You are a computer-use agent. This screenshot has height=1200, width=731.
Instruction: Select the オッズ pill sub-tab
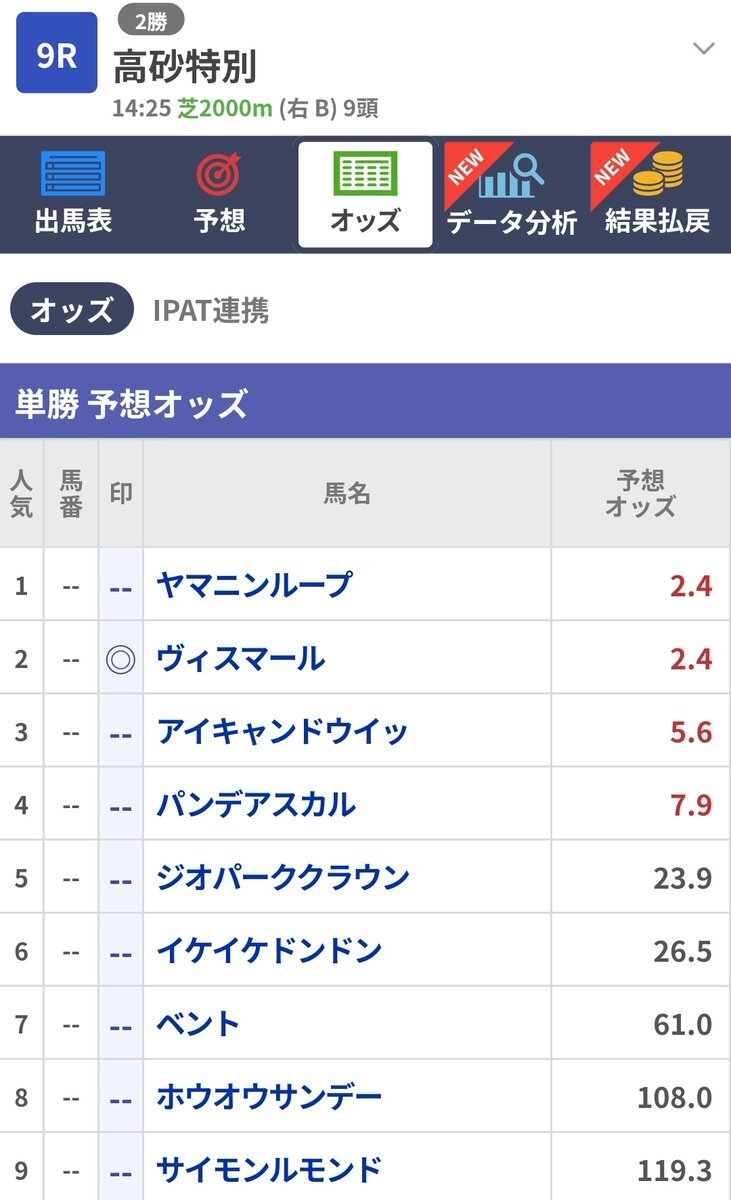(72, 310)
